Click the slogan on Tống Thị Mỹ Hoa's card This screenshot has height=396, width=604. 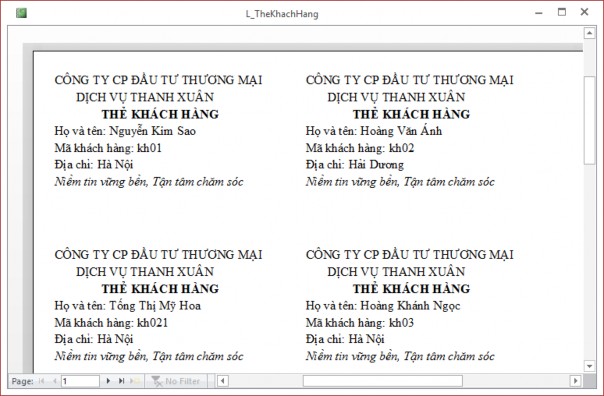coord(149,356)
